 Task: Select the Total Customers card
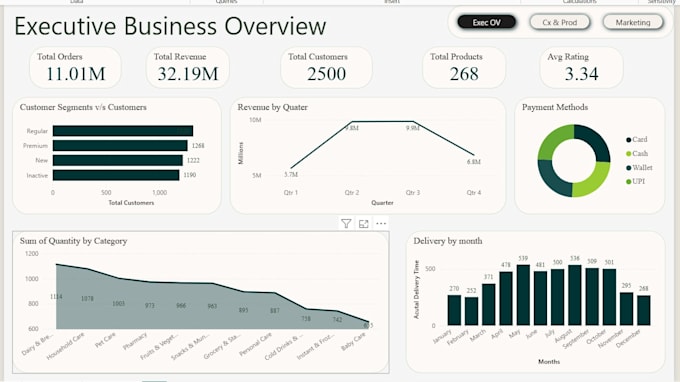(x=326, y=68)
